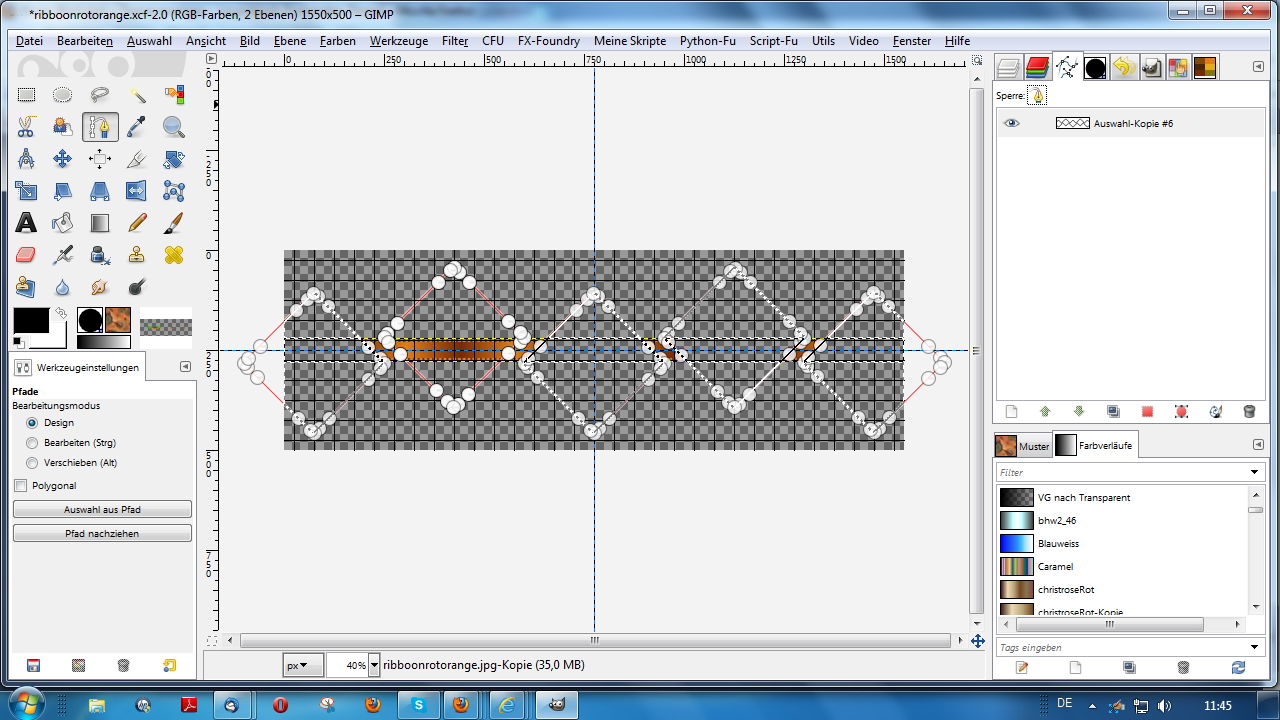Expand the gradient Filter dropdown
Image resolution: width=1280 pixels, height=720 pixels.
[1254, 472]
